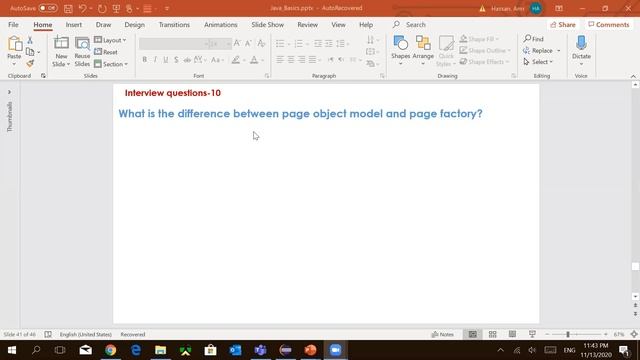Collapse the ribbon with the chevron
Viewport: 640px width, 360px height.
point(633,76)
